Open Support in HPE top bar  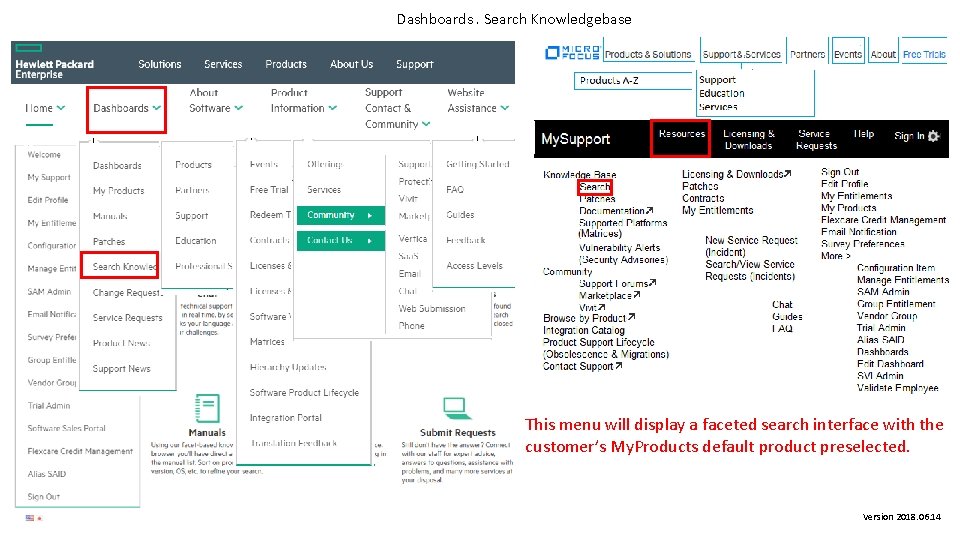point(414,64)
